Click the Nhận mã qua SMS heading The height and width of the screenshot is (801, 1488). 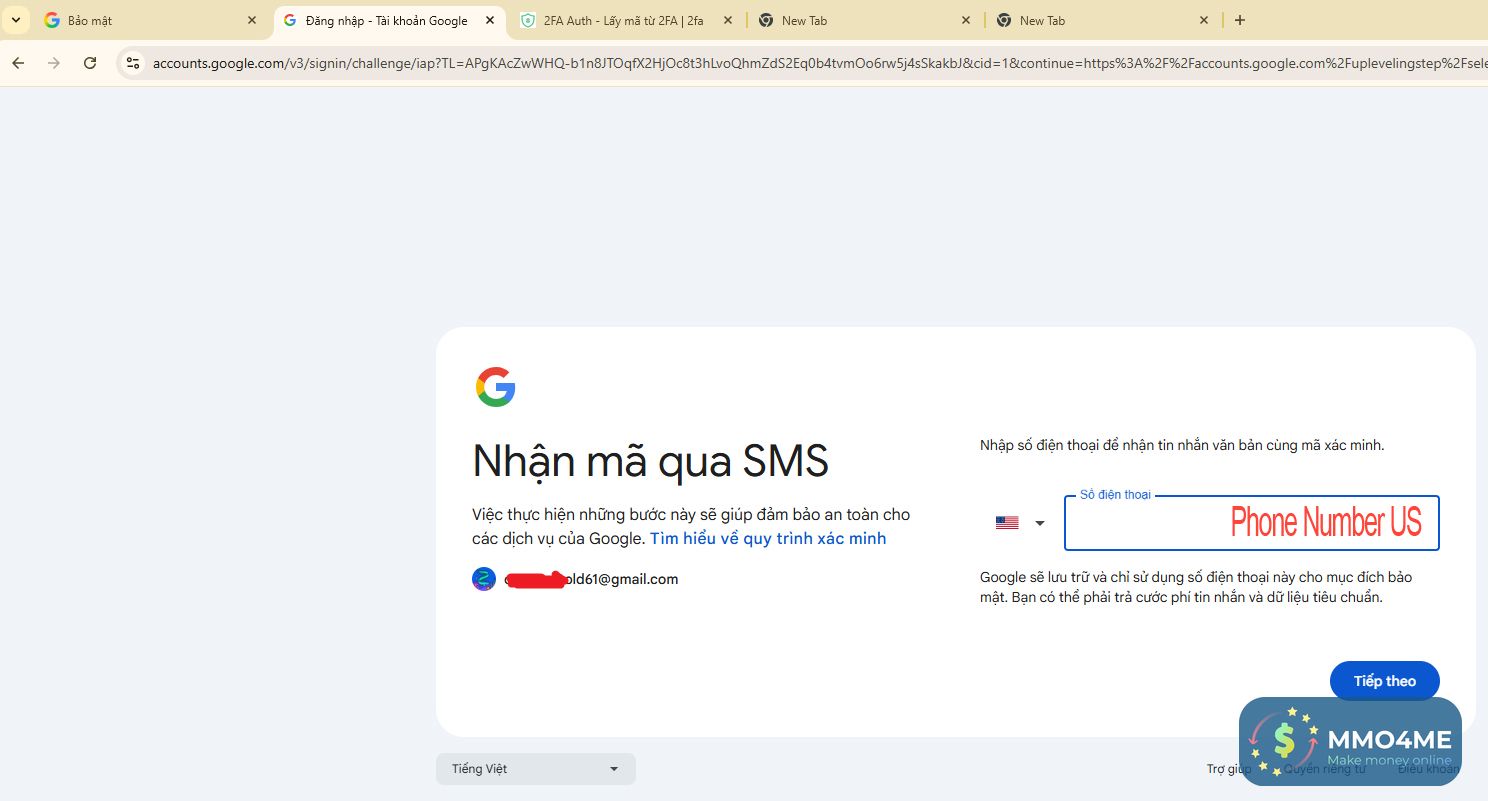point(651,461)
